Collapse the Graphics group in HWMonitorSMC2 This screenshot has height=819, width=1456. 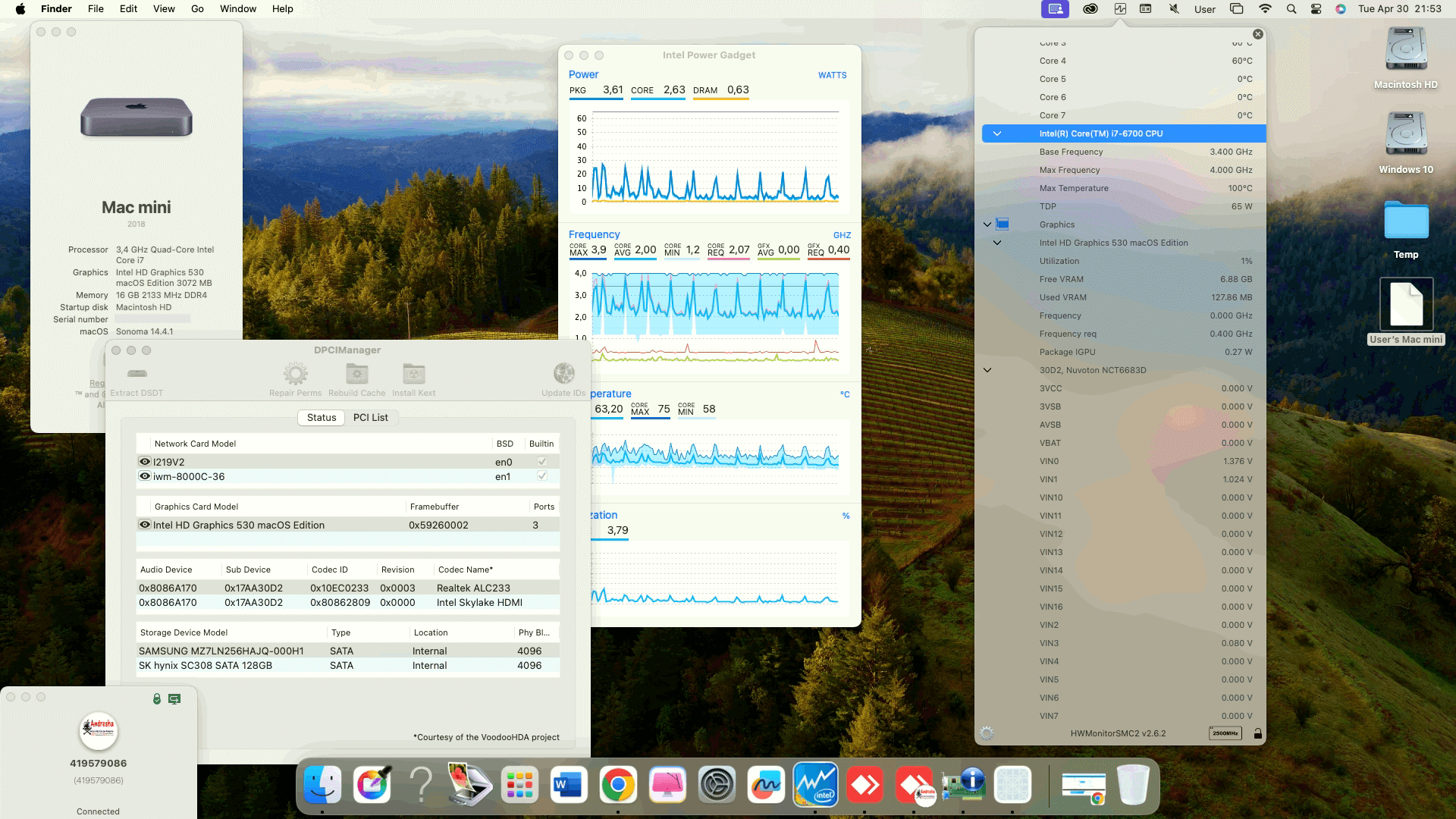[987, 224]
